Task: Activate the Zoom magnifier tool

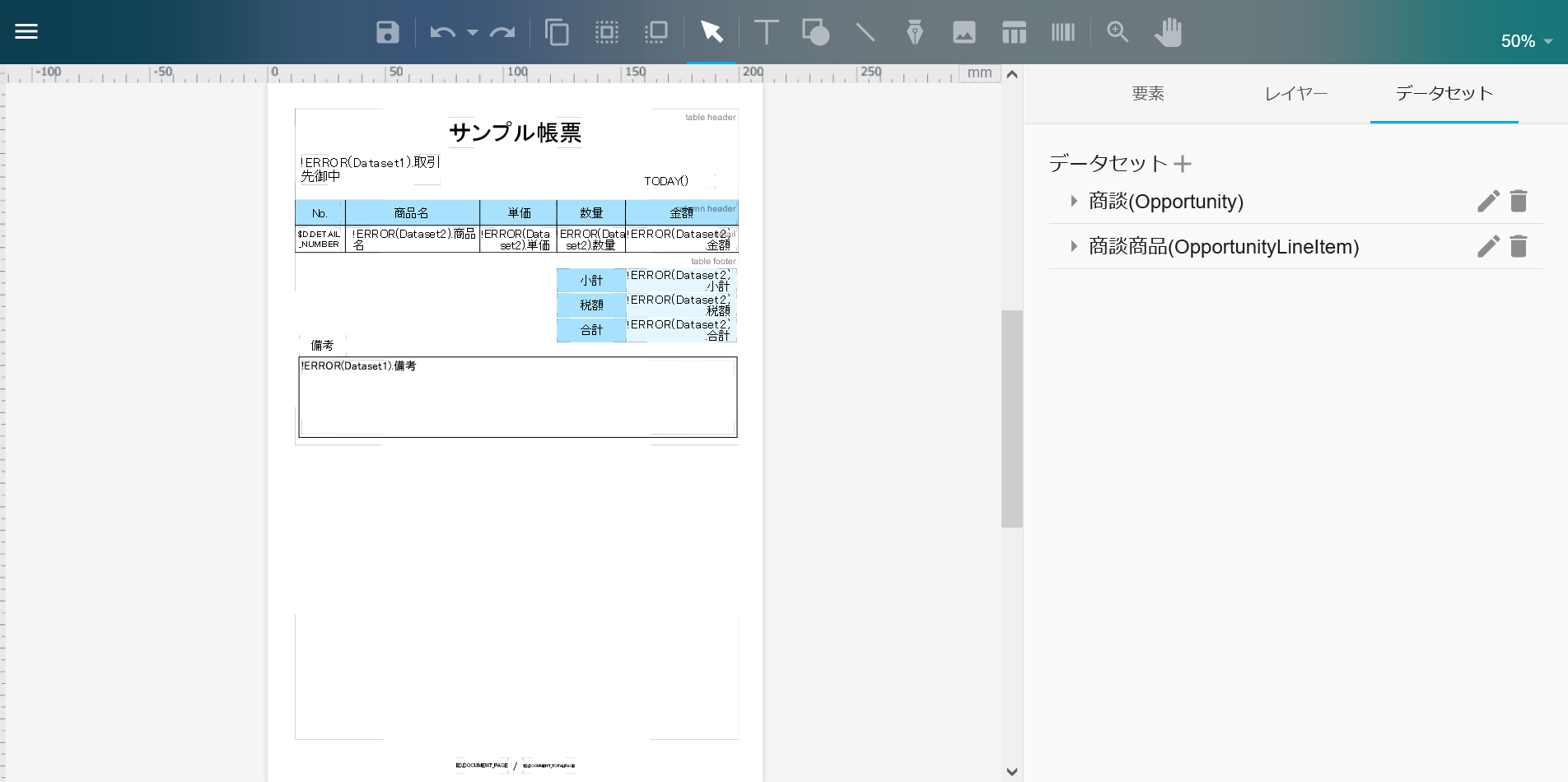Action: (1118, 33)
